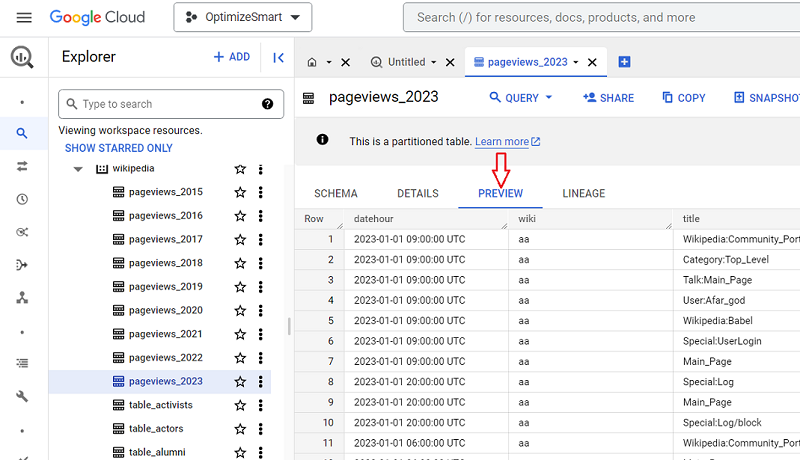Open the pageviews_2023 tab dropdown arrow

click(576, 62)
